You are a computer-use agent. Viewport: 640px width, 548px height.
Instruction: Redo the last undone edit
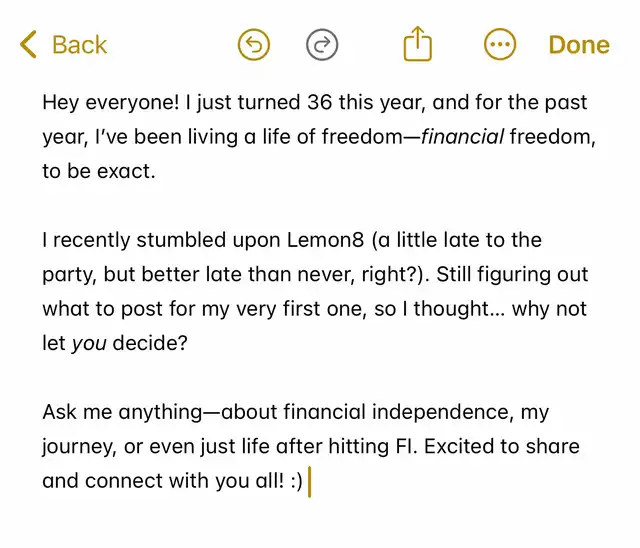point(322,44)
